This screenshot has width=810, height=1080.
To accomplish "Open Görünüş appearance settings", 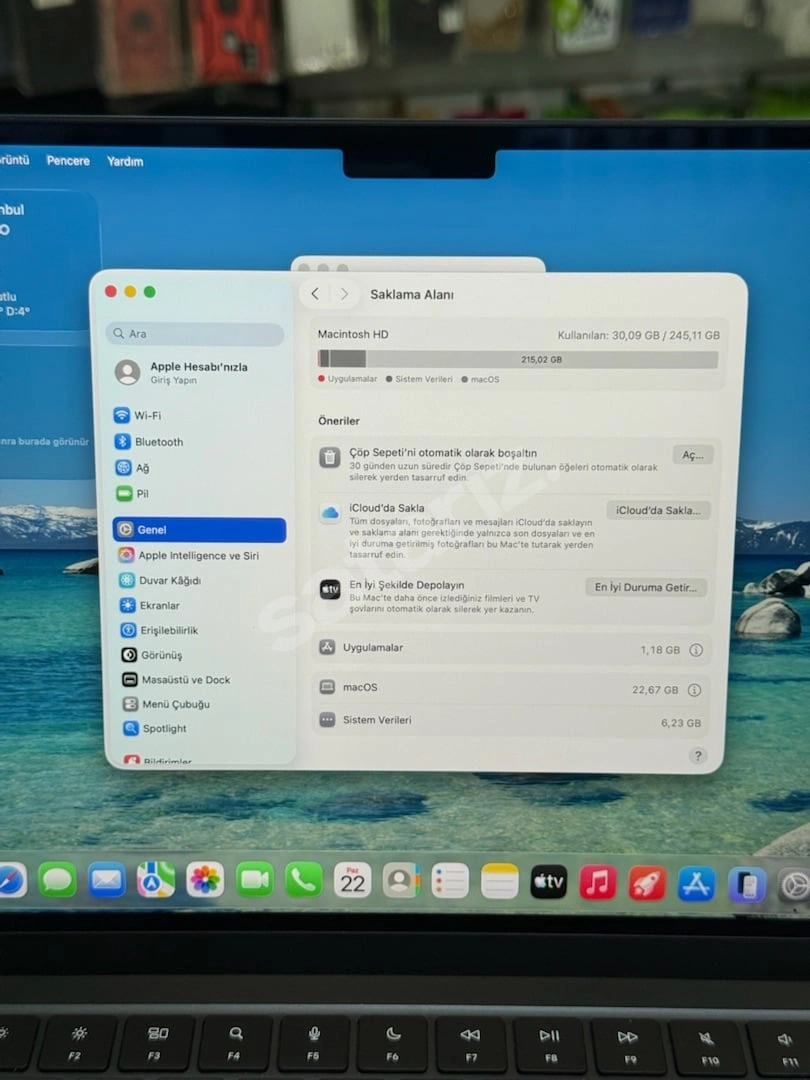I will (x=152, y=655).
